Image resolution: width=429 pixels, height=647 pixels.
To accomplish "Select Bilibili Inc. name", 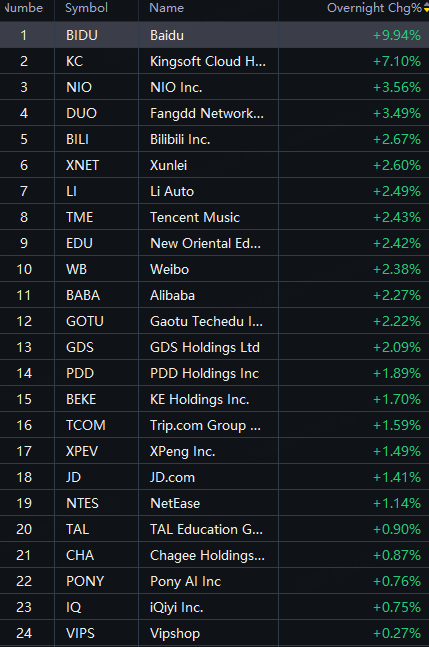I will click(180, 139).
